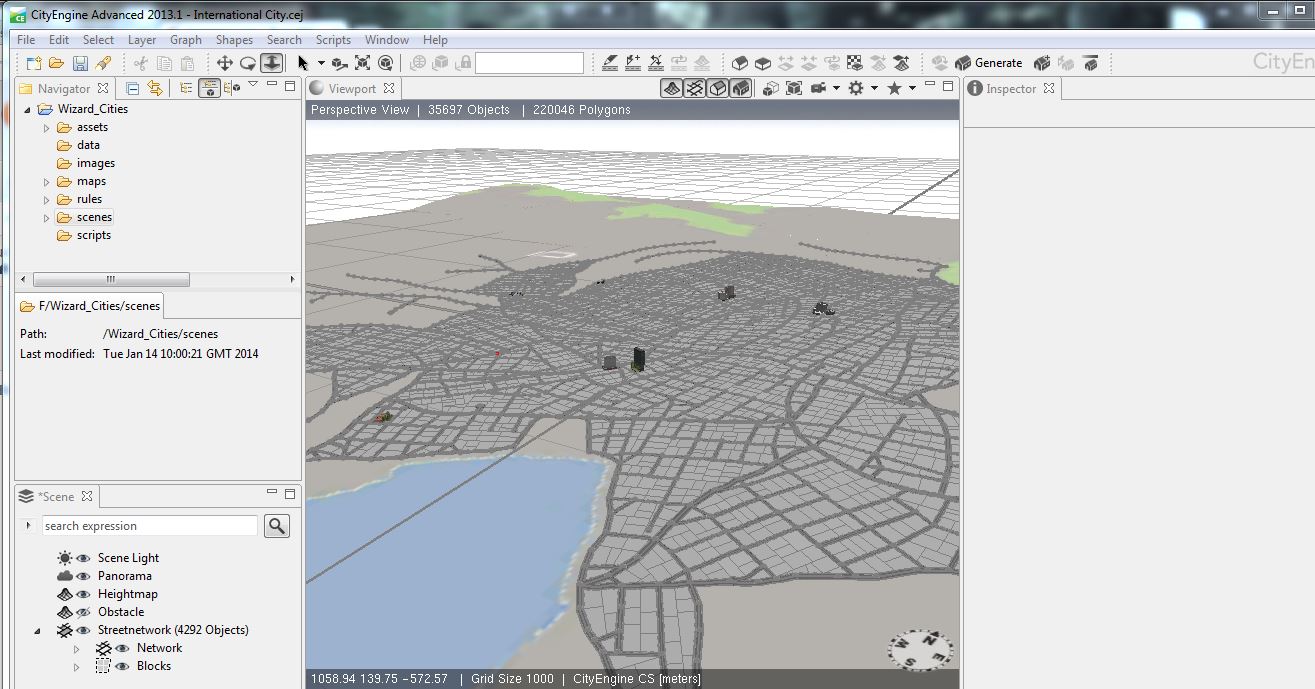The width and height of the screenshot is (1315, 689).
Task: Select the scripts folder
Action: pyautogui.click(x=93, y=236)
